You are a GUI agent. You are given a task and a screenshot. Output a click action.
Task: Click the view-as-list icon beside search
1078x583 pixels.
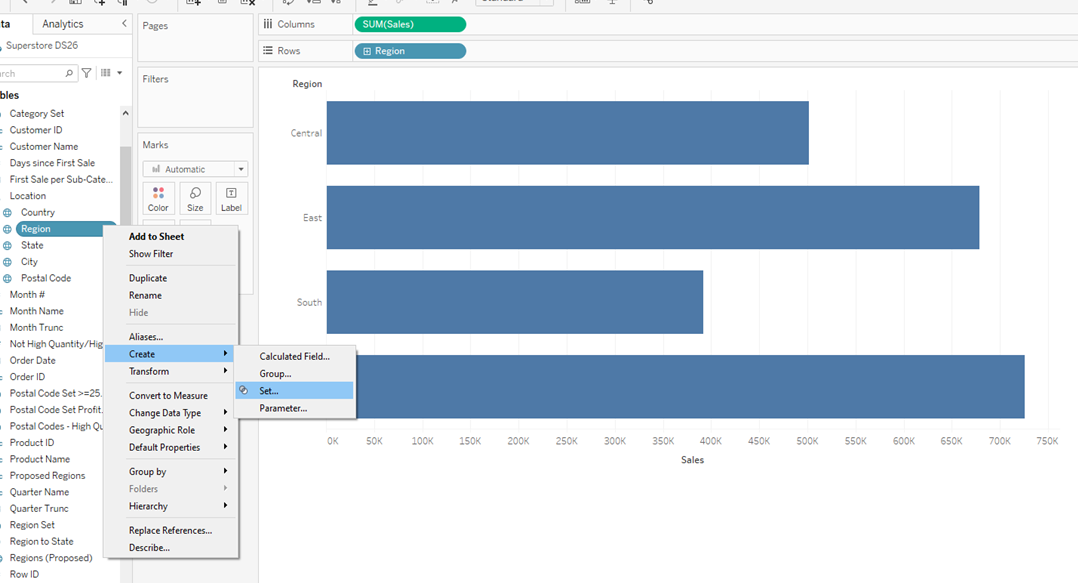coord(105,73)
